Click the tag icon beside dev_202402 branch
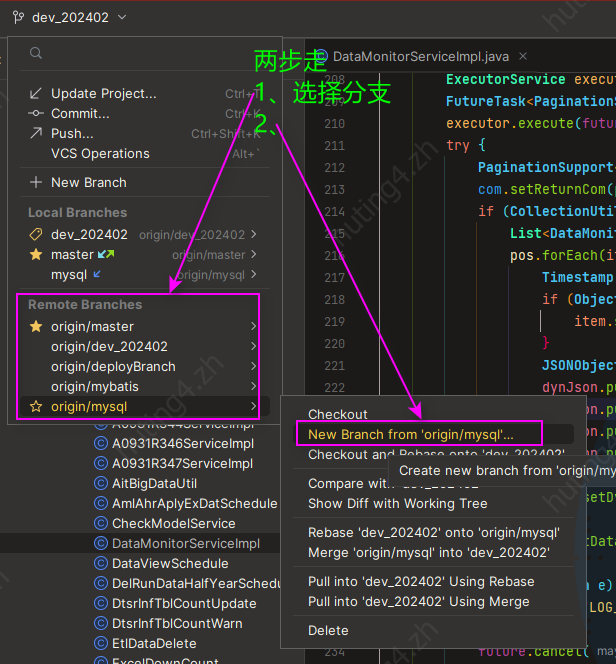 pyautogui.click(x=36, y=235)
